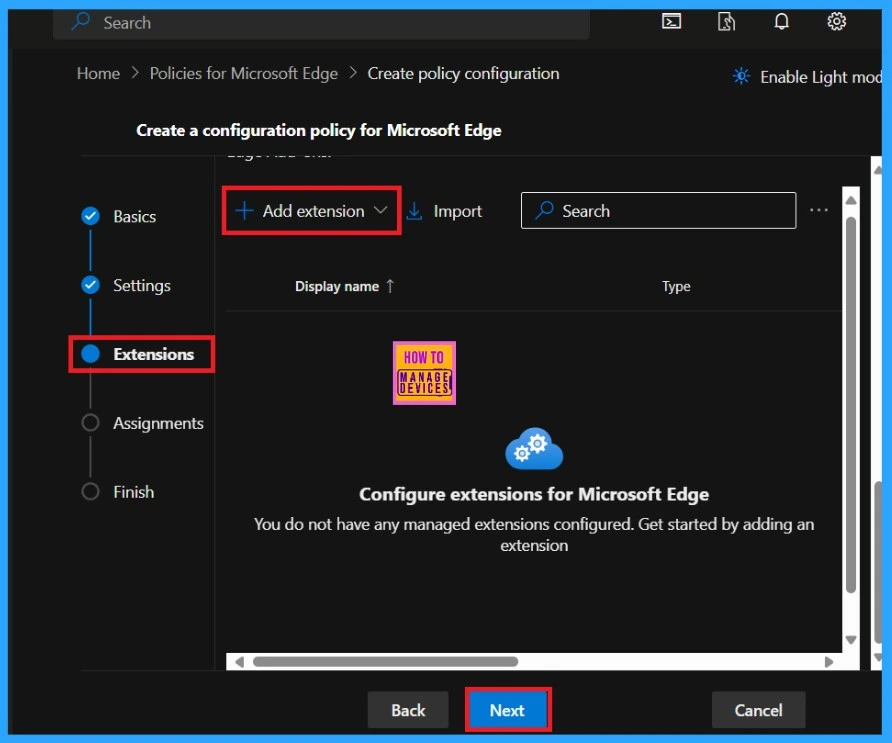Screen dimensions: 892x743
Task: Select the Extensions step
Action: coord(138,354)
